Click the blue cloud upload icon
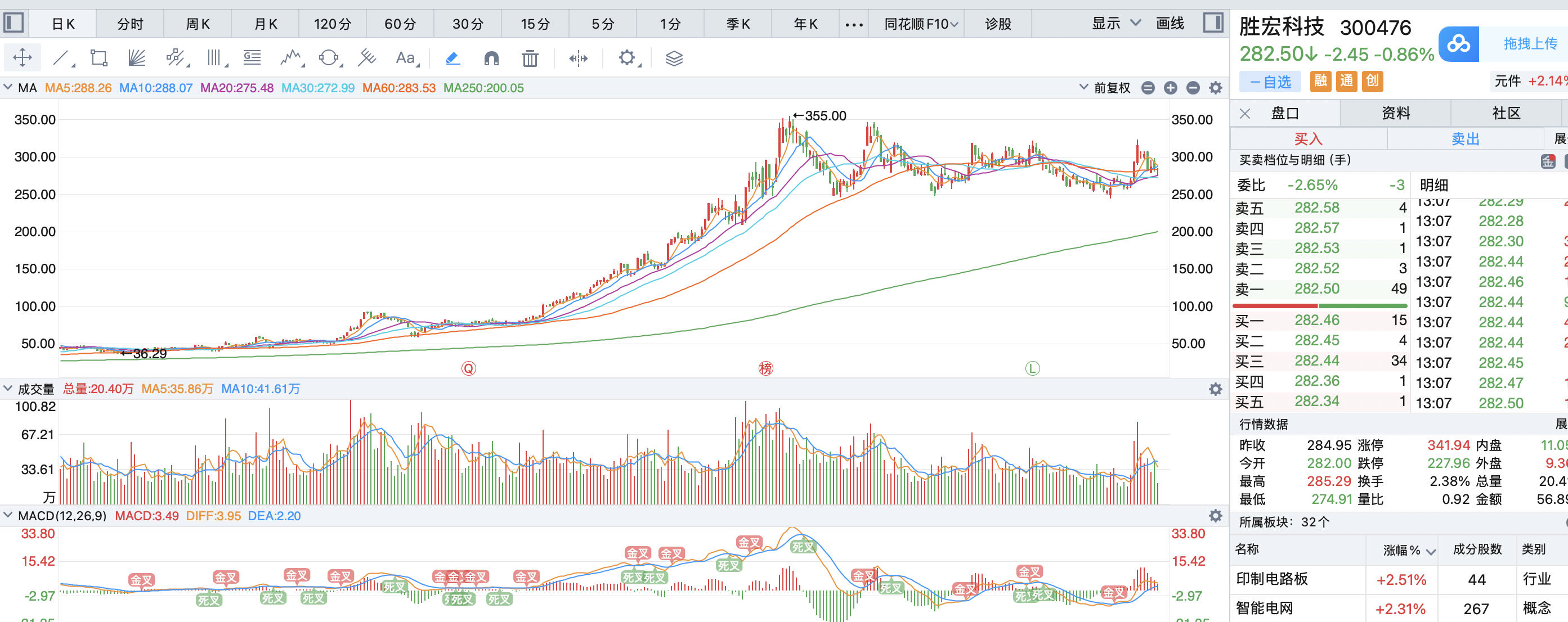Viewport: 1568px width, 622px height. [1458, 44]
